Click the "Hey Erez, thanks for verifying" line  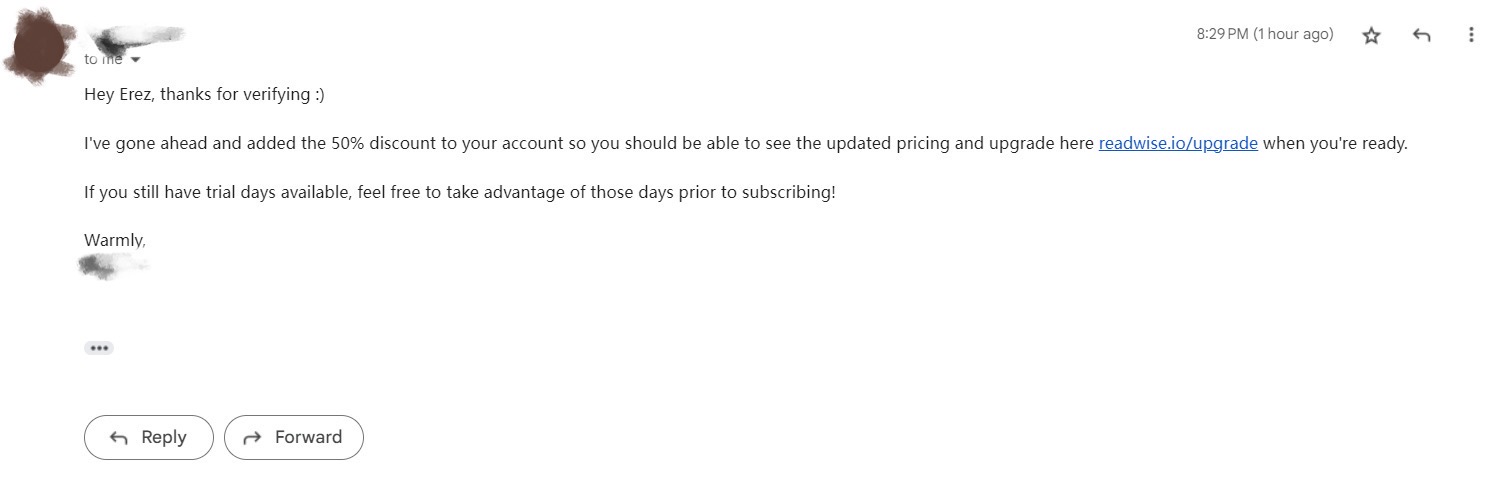click(x=204, y=95)
